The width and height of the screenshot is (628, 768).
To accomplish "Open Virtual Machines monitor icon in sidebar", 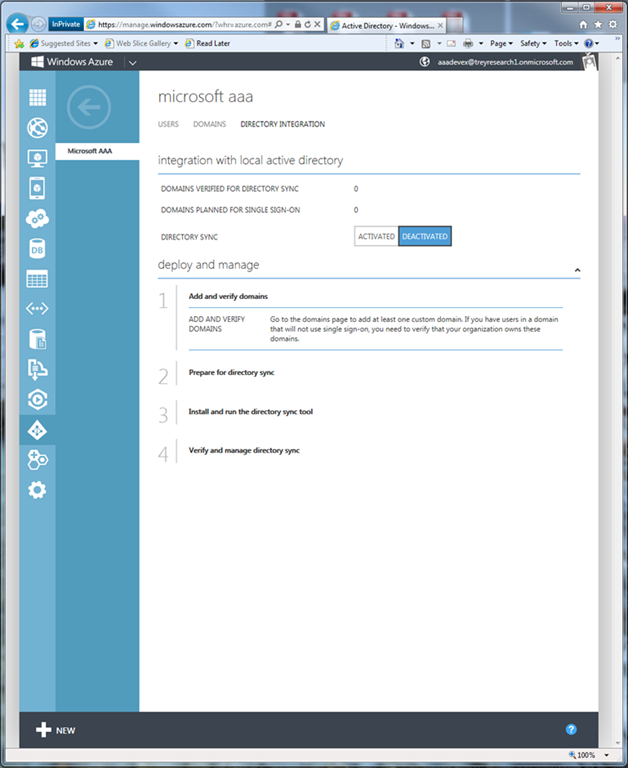I will coord(37,158).
